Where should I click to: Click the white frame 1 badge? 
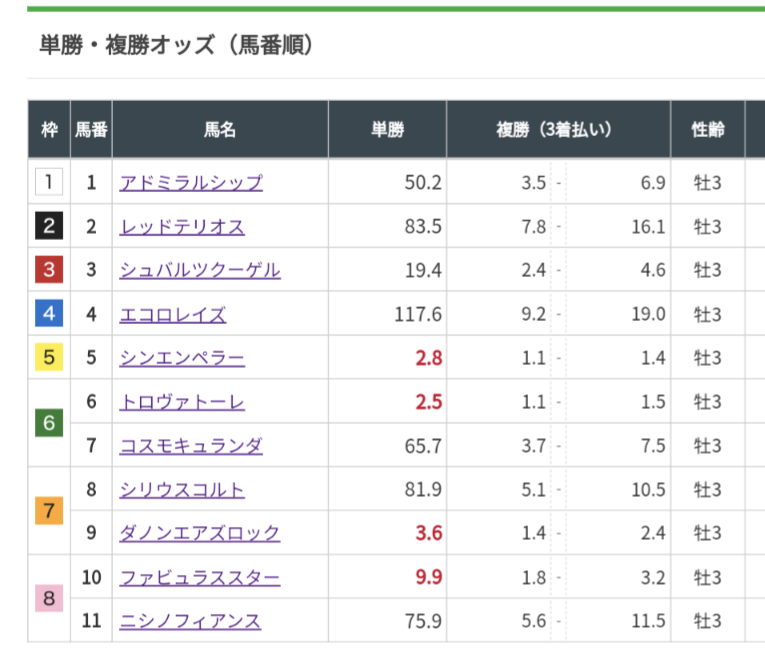point(49,183)
